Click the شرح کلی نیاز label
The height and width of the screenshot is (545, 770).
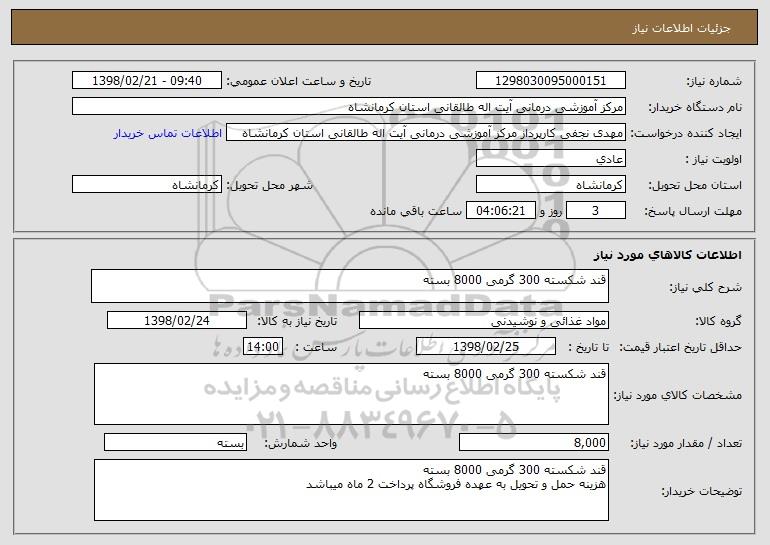point(706,287)
